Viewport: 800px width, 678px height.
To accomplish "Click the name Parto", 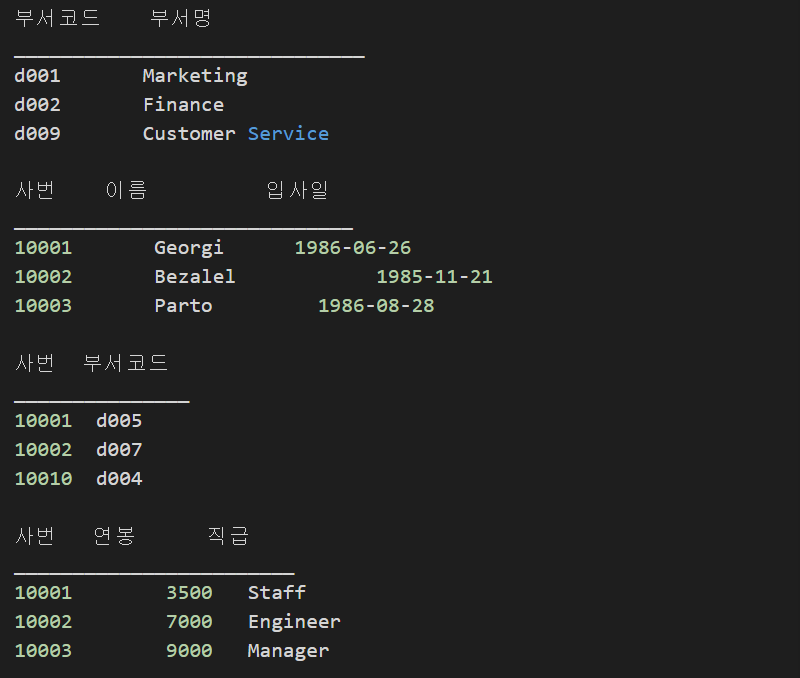I will click(183, 306).
